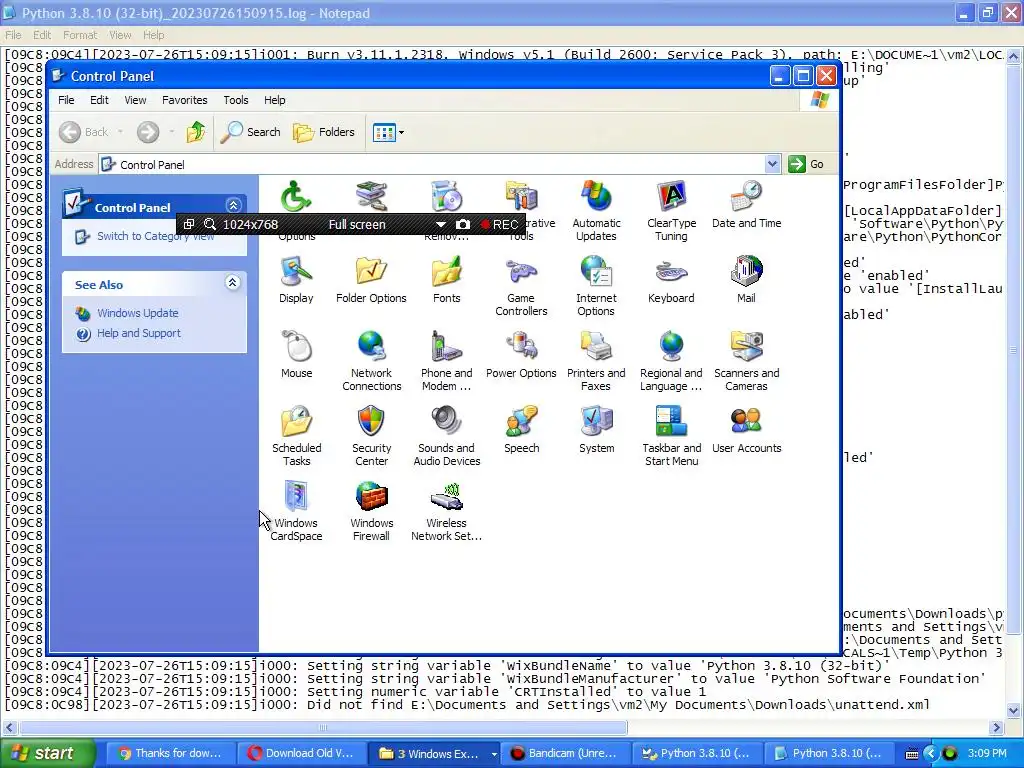Click the Windows start button
This screenshot has height=768, width=1024.
coord(46,754)
